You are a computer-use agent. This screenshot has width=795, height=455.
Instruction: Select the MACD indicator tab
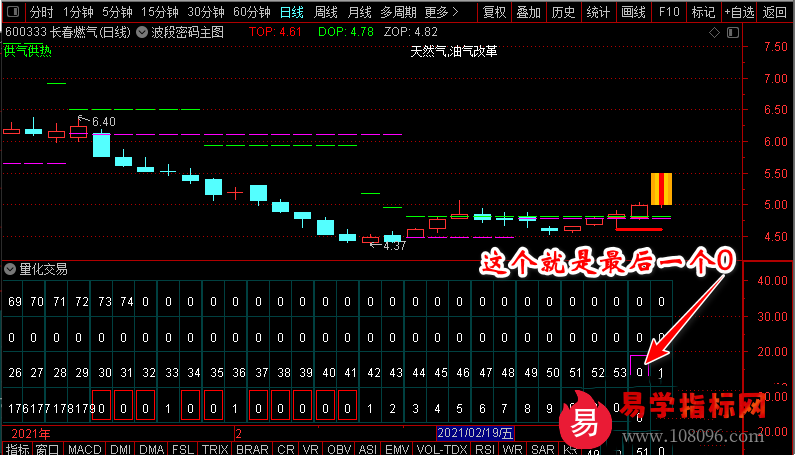pos(85,449)
